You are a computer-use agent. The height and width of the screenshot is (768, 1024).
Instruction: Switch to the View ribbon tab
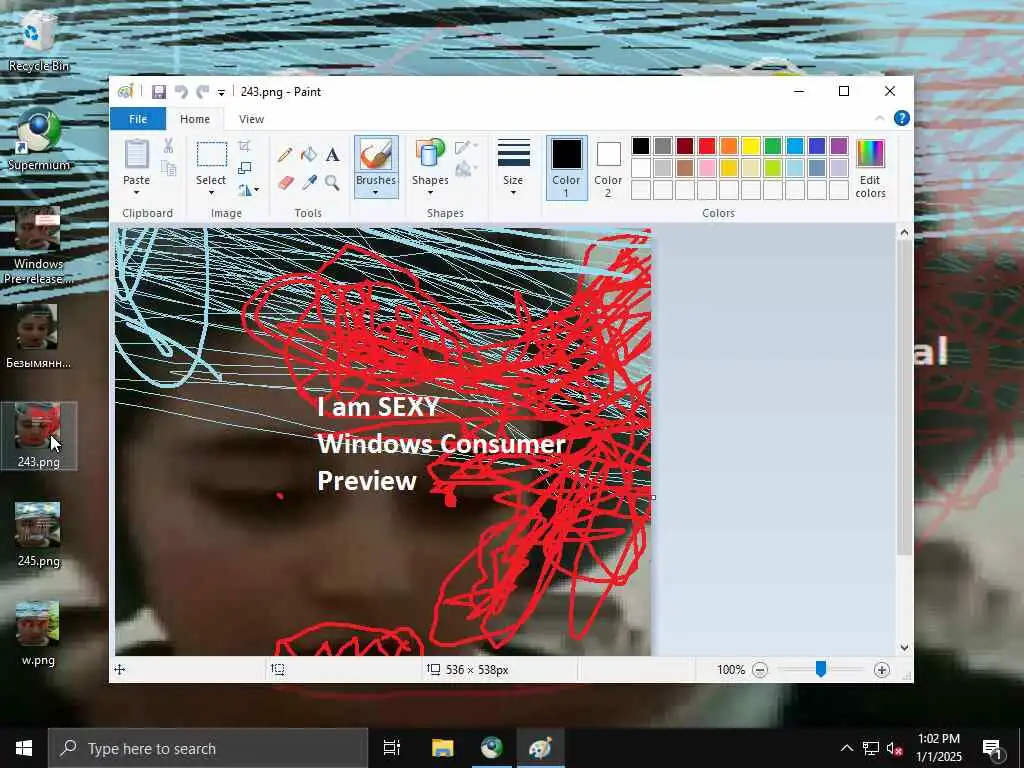click(251, 119)
